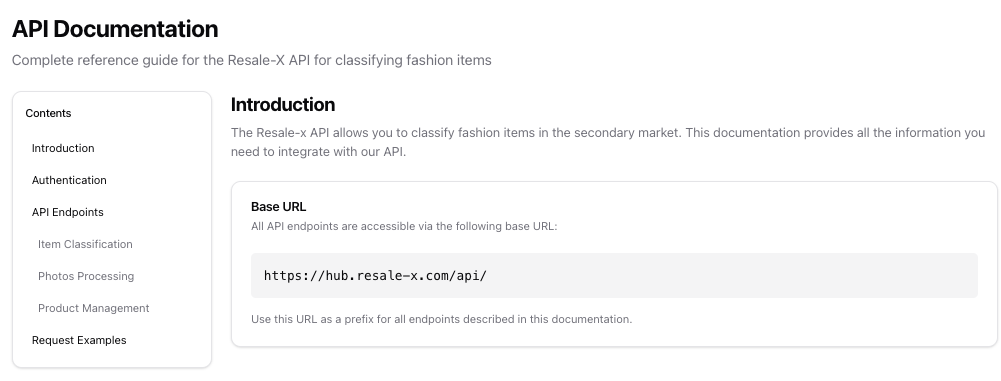The width and height of the screenshot is (1001, 381).
Task: Open the Item Classification subsection link
Action: pyautogui.click(x=85, y=244)
